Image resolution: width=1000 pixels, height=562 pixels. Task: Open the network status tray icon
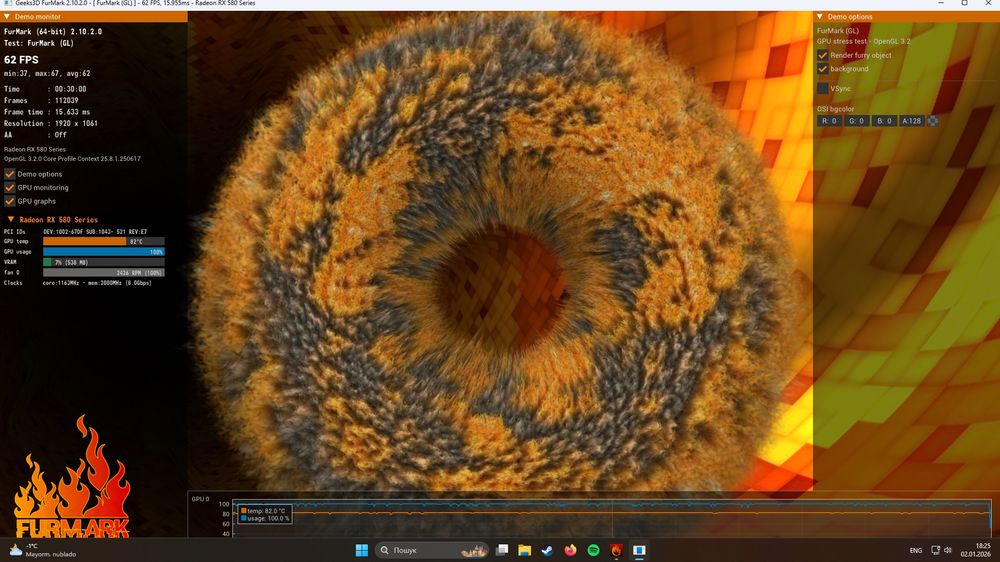tap(936, 550)
